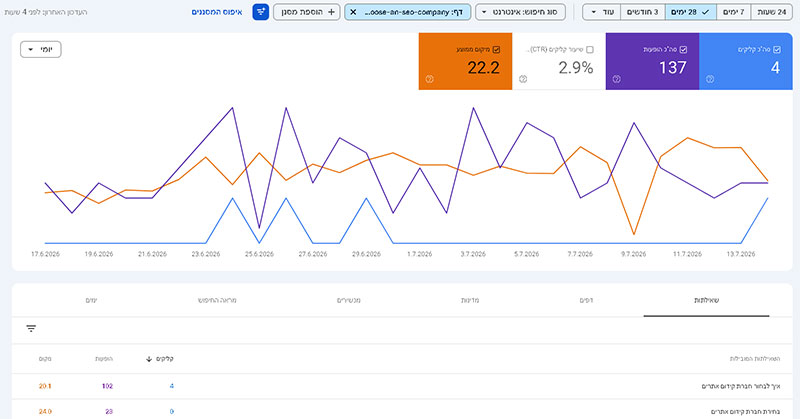This screenshot has width=800, height=419.
Task: Select the blue total clicks card
Action: [746, 61]
